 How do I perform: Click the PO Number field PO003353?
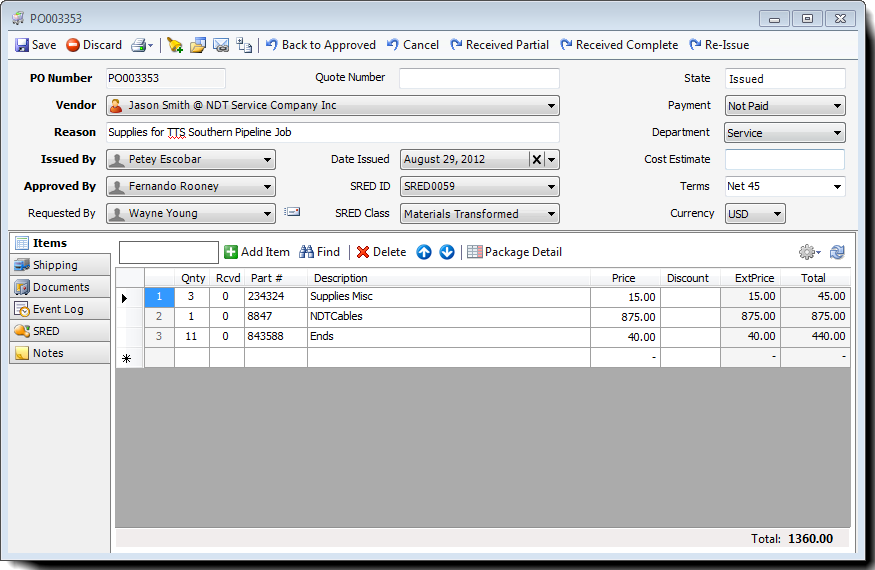coord(166,78)
